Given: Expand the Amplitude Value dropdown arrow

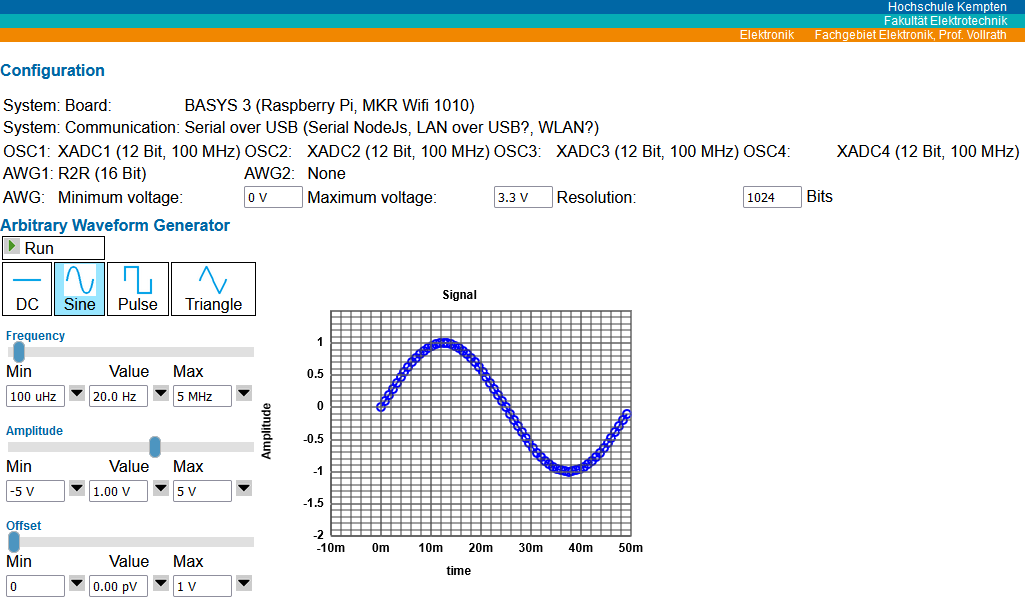Looking at the screenshot, I should pos(160,491).
